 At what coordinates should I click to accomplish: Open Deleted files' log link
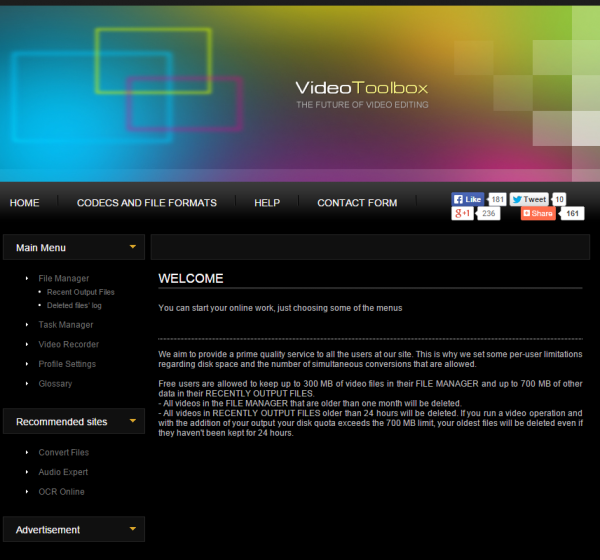[74, 305]
